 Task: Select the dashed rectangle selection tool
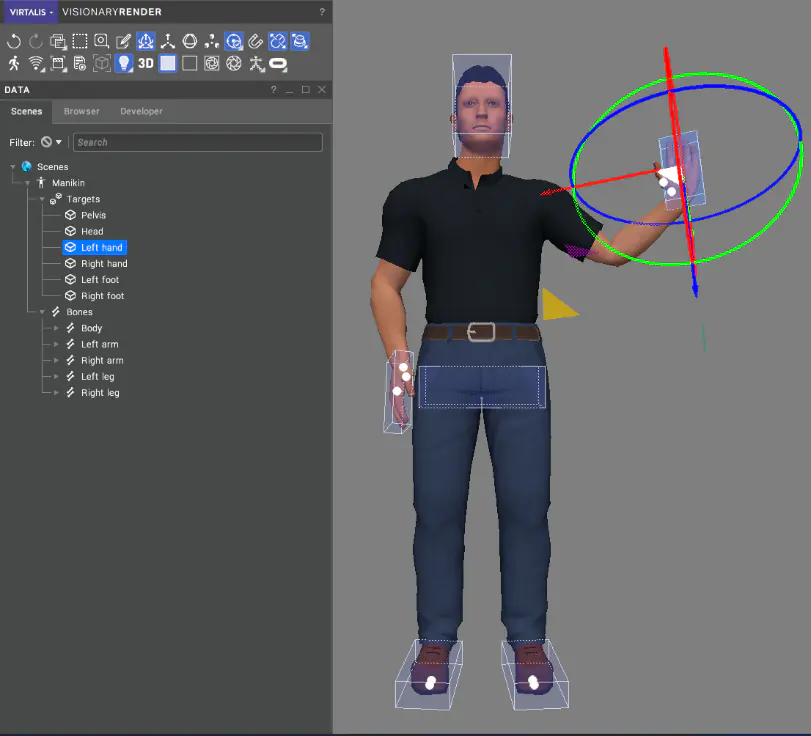click(x=80, y=41)
